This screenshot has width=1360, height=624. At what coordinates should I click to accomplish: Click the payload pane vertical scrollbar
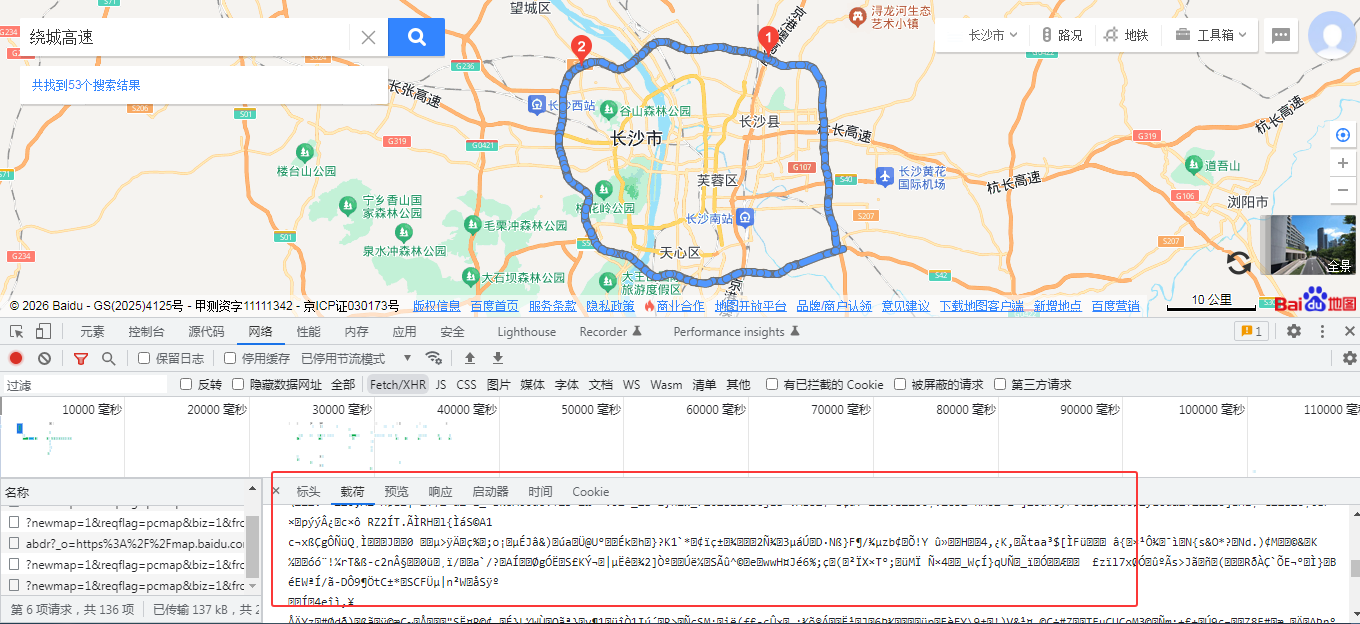point(1354,568)
